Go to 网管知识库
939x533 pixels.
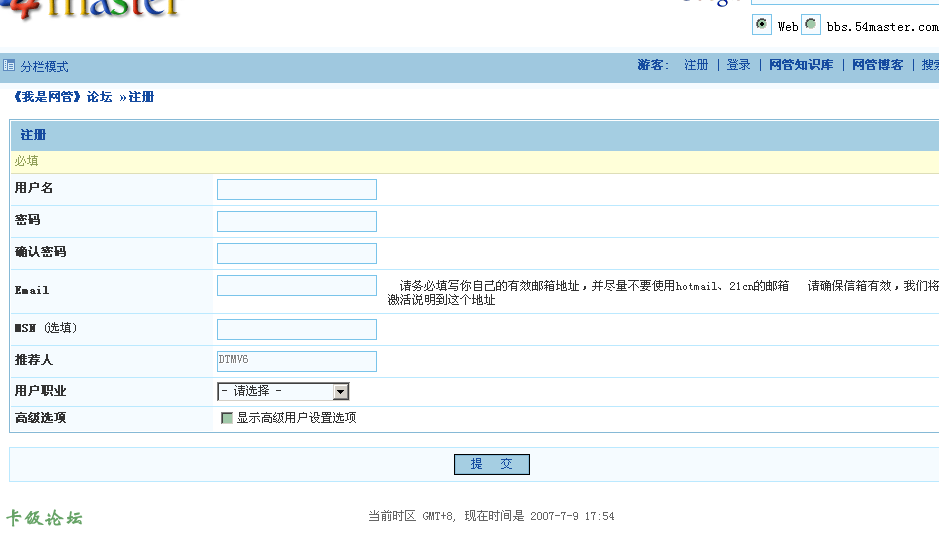coord(801,65)
